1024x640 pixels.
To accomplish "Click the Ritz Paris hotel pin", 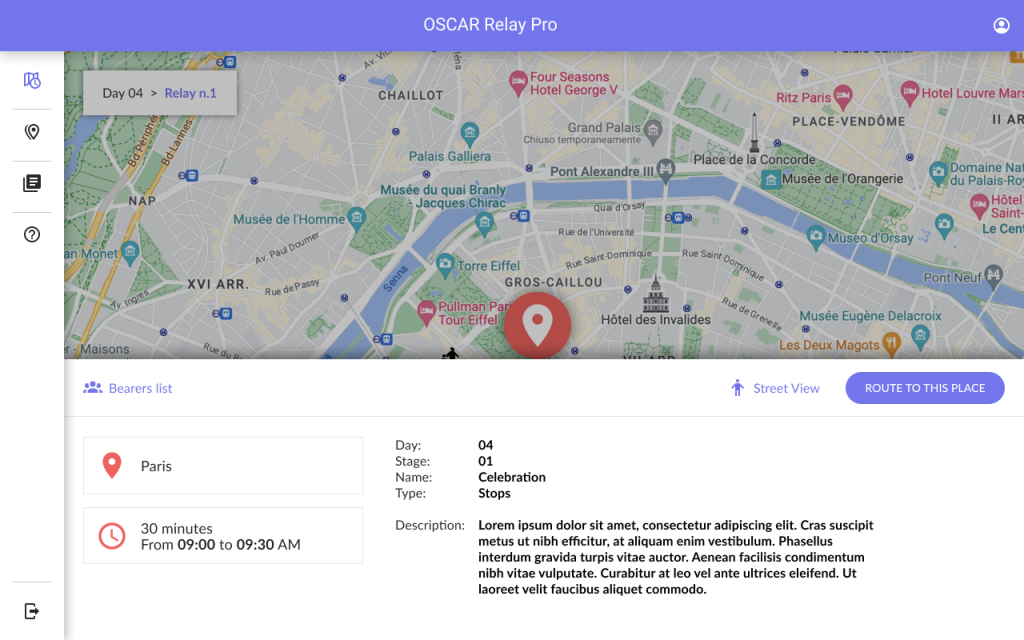I will [x=842, y=97].
